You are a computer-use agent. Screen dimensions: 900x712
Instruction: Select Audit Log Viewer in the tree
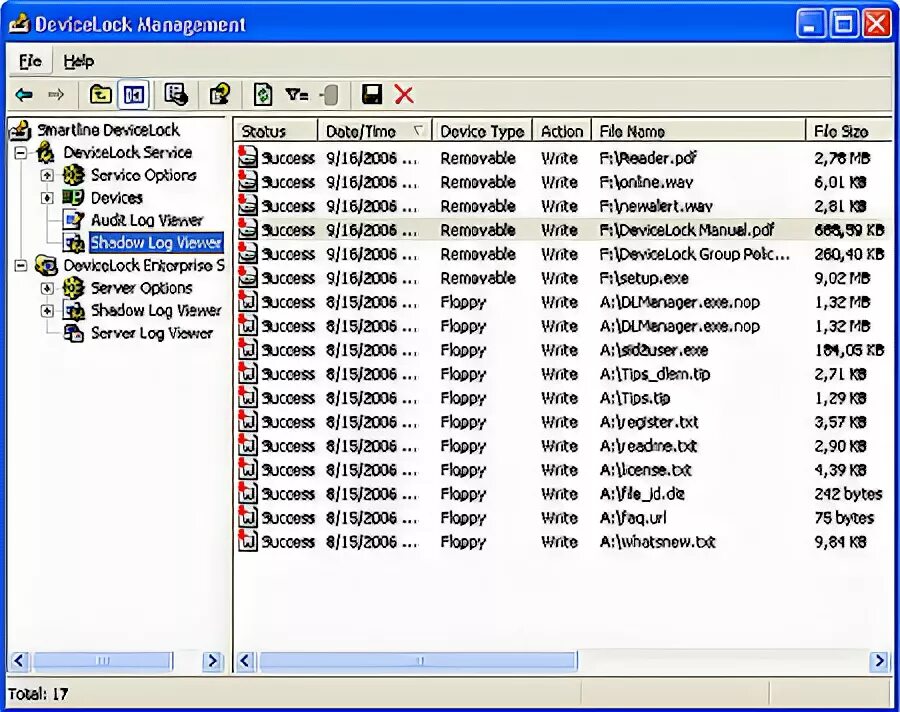point(147,220)
